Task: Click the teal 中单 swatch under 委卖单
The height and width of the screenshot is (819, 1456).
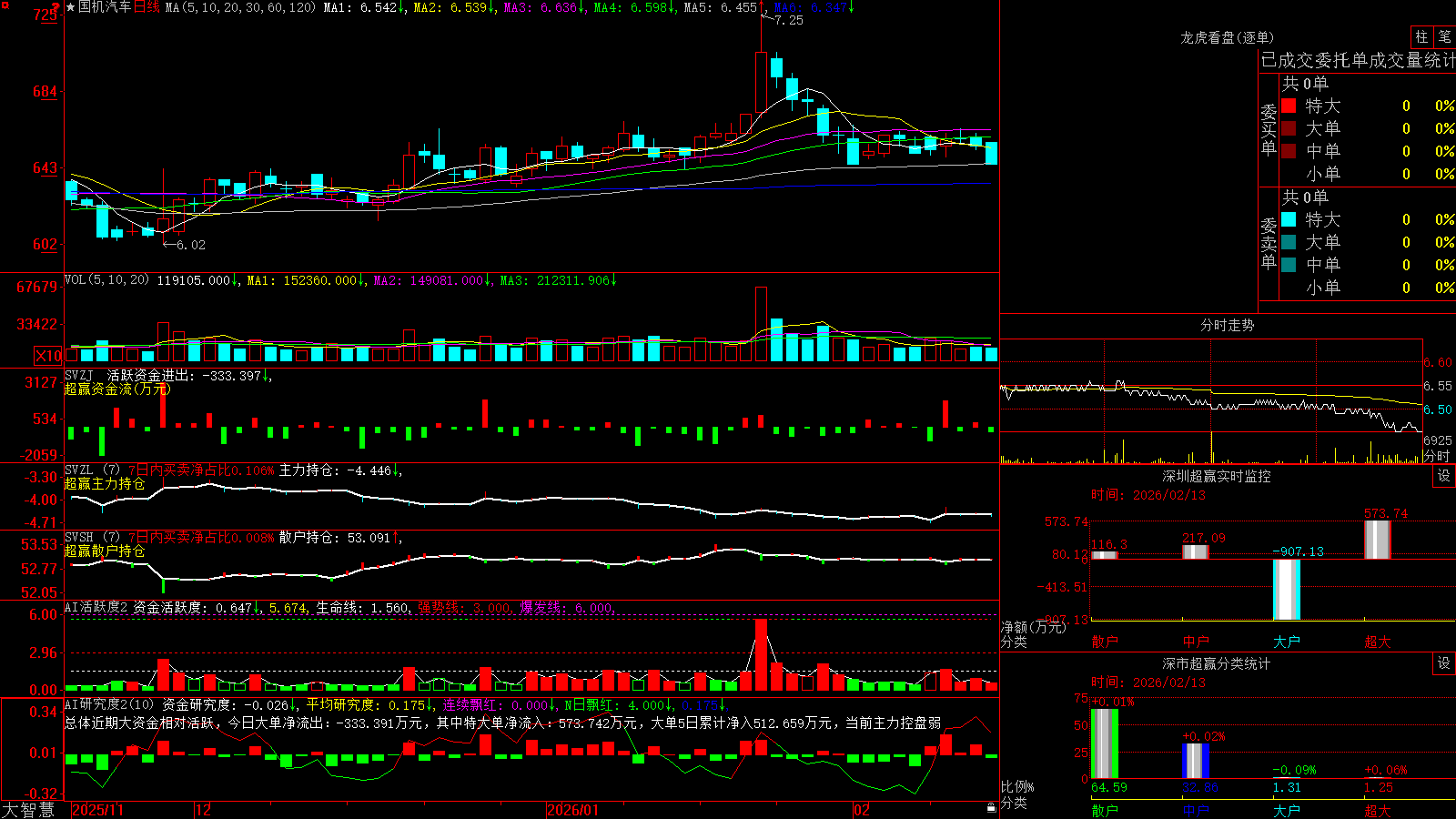Action: (x=1289, y=264)
